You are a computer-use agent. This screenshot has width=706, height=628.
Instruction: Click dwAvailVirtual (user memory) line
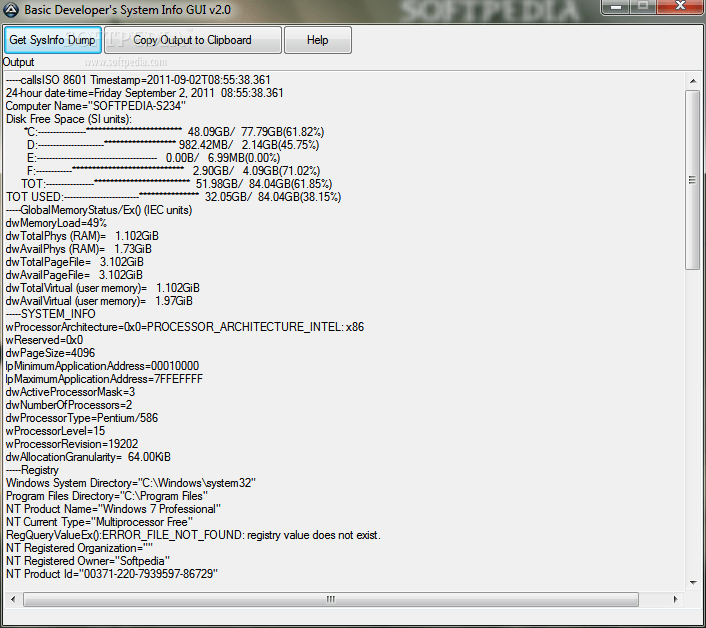point(99,301)
